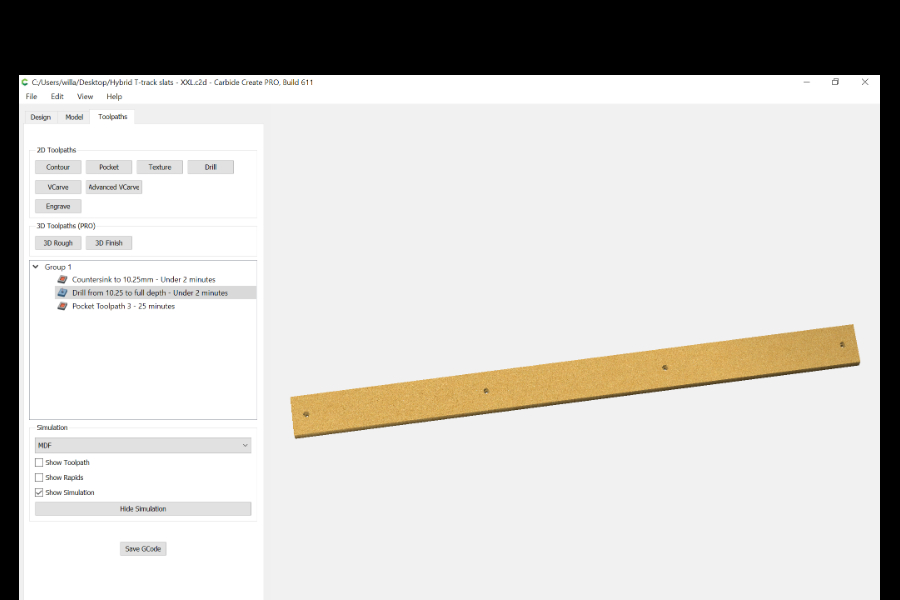Switch to the Model tab

click(74, 117)
